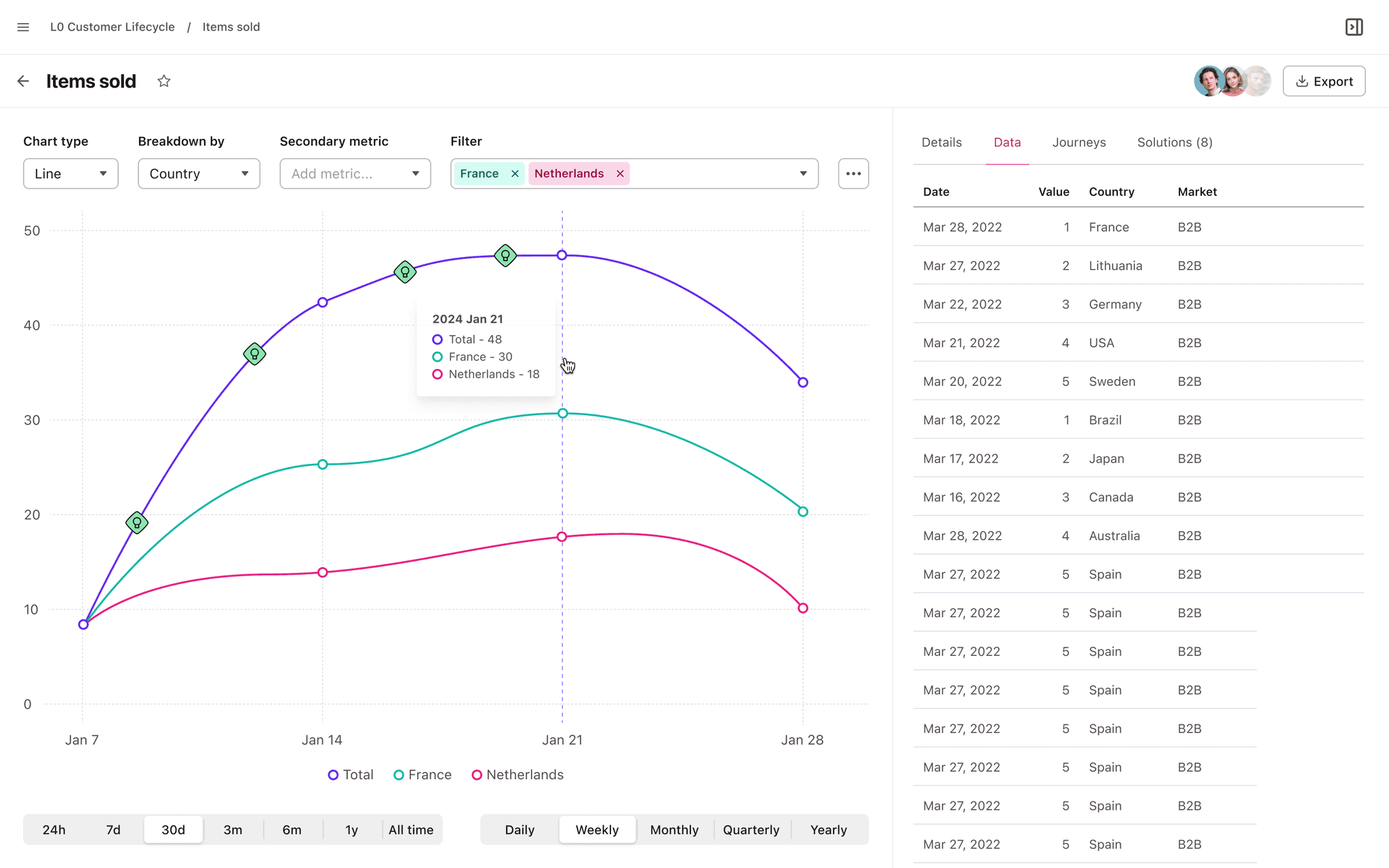Favorite Items sold with the star icon
The width and height of the screenshot is (1389, 868).
[163, 81]
